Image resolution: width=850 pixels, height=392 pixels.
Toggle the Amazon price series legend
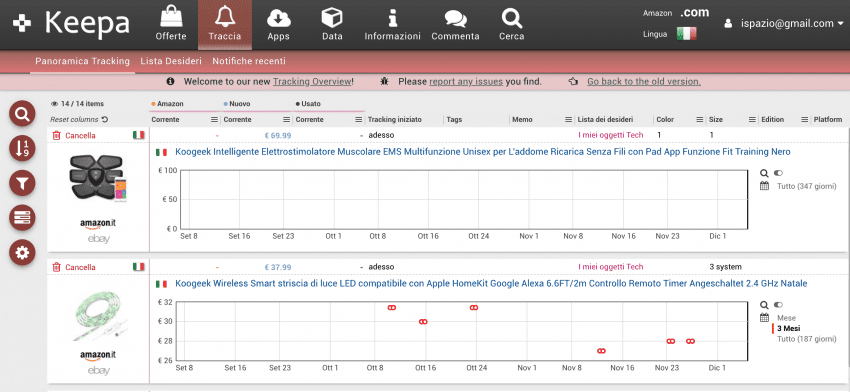pos(168,104)
